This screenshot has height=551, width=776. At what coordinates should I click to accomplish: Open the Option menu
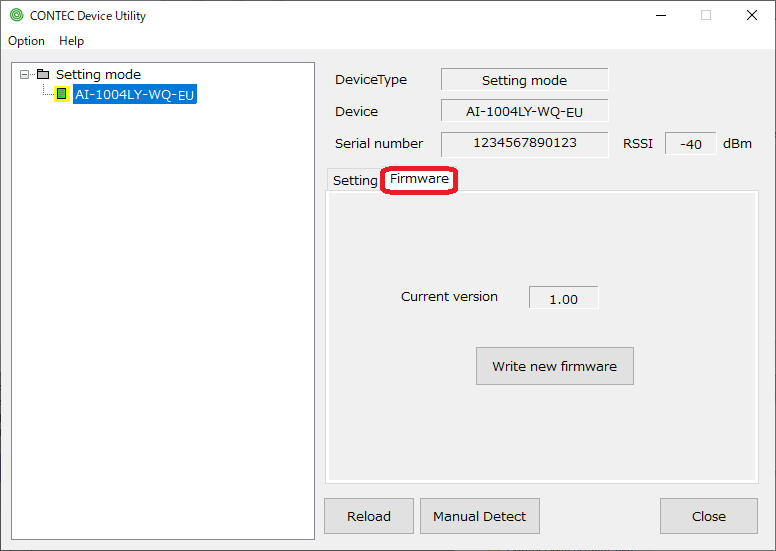pos(26,41)
